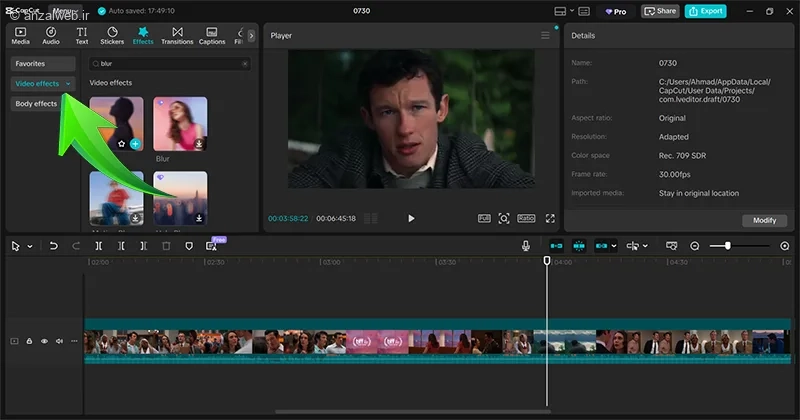Image resolution: width=800 pixels, height=420 pixels.
Task: Mute the track with speaker icon
Action: pos(59,341)
